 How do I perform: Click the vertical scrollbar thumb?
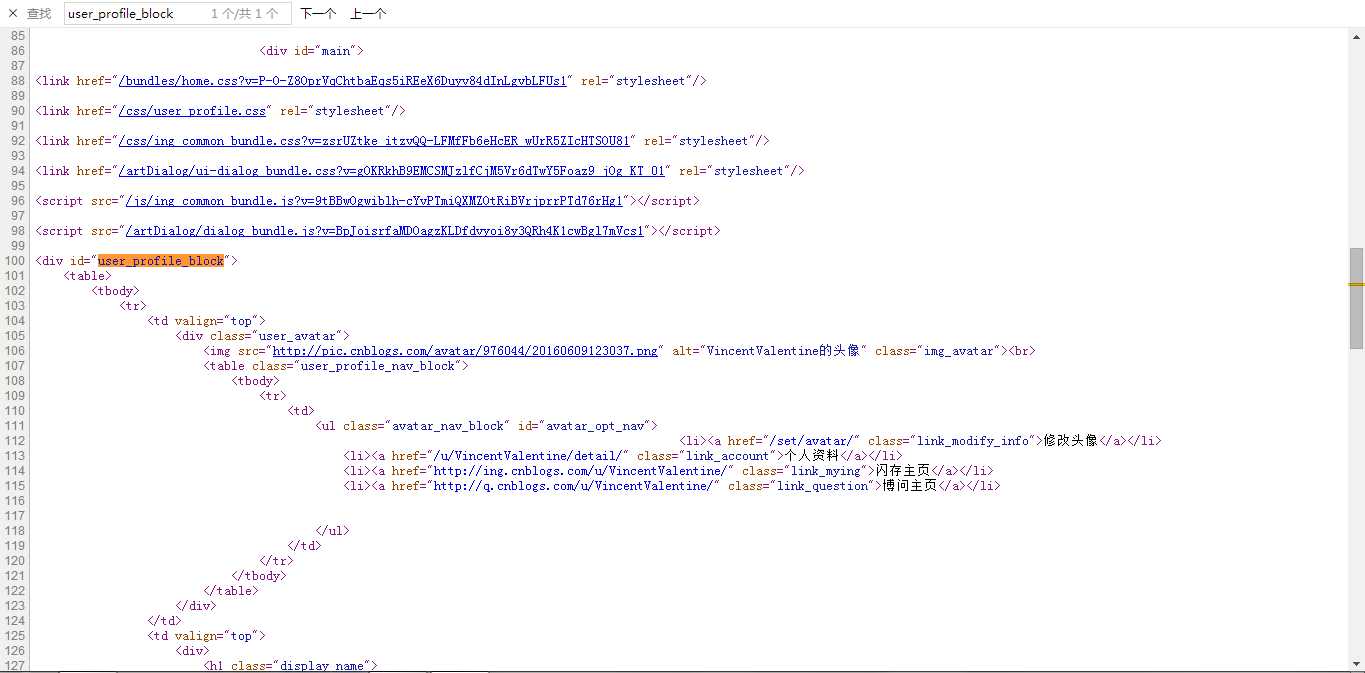(1356, 298)
